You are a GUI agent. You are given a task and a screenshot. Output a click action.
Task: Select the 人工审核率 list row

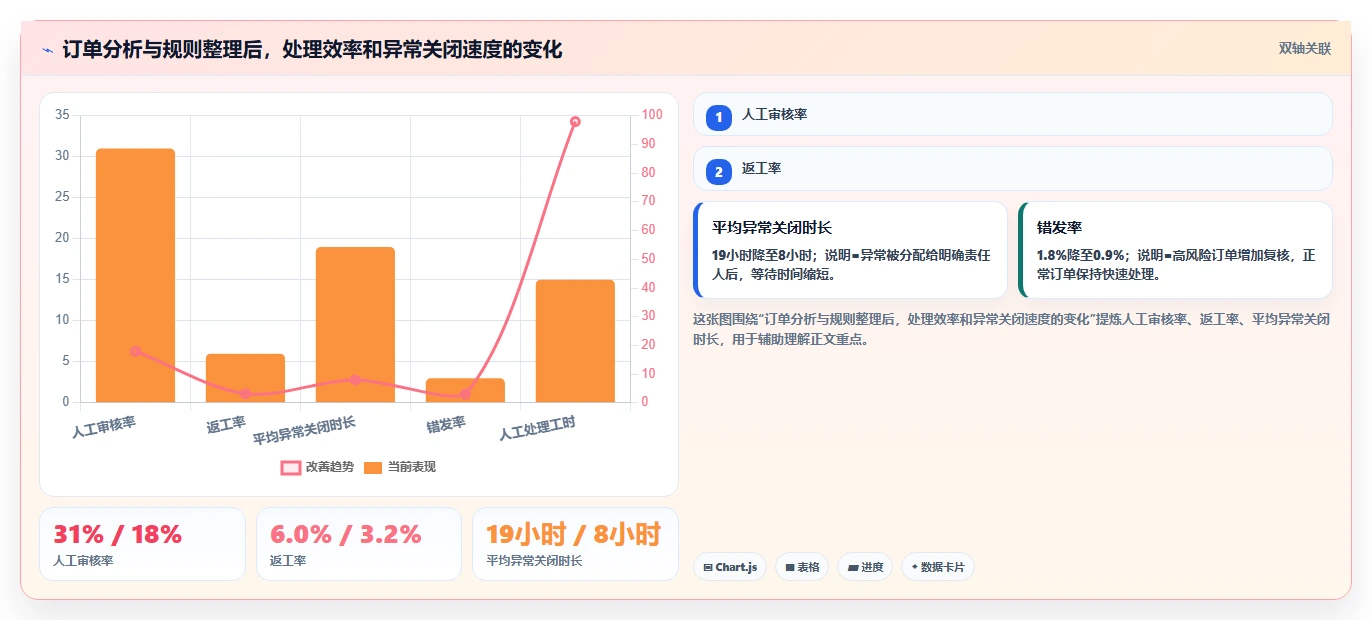[1012, 114]
